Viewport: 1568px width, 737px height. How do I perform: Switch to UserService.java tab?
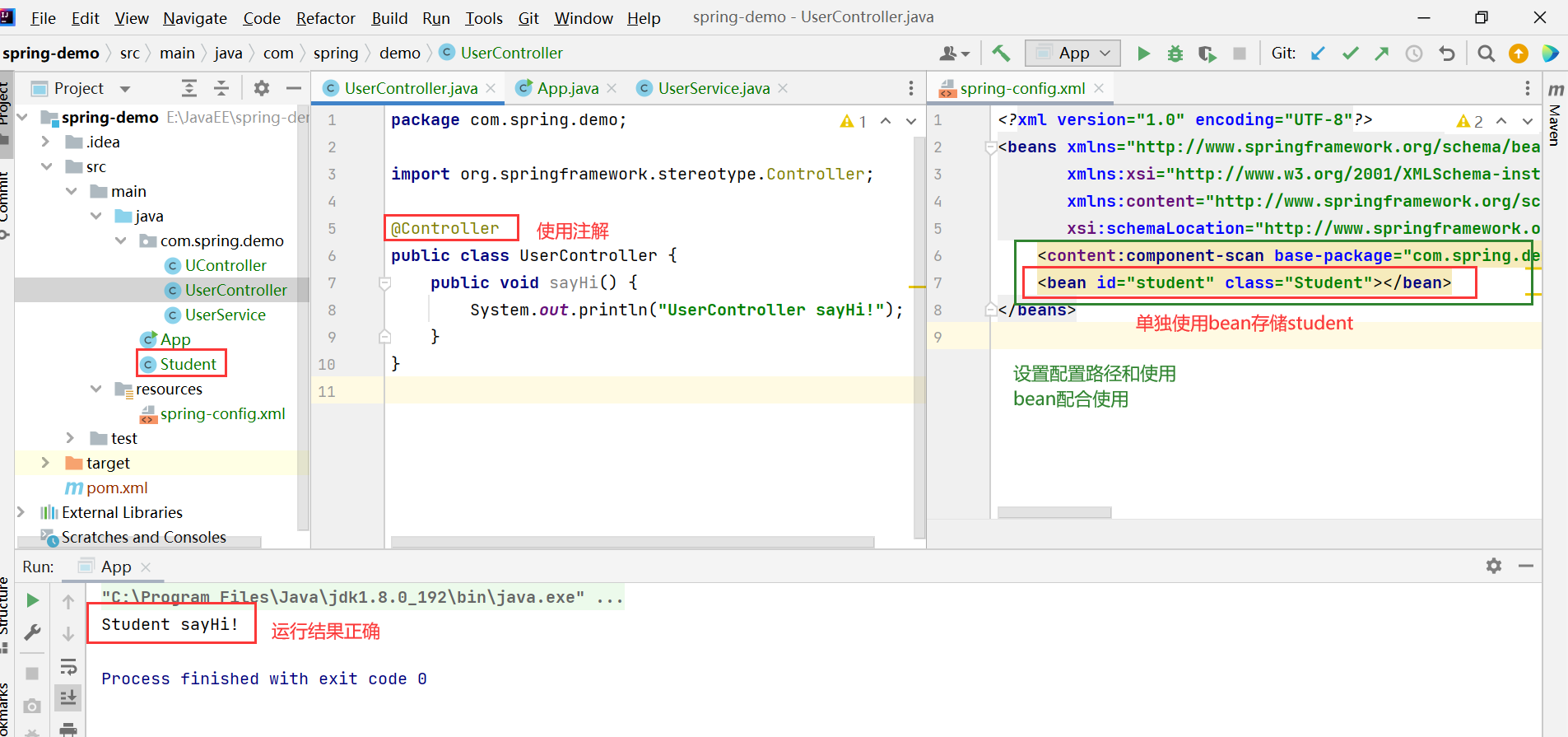tap(714, 88)
